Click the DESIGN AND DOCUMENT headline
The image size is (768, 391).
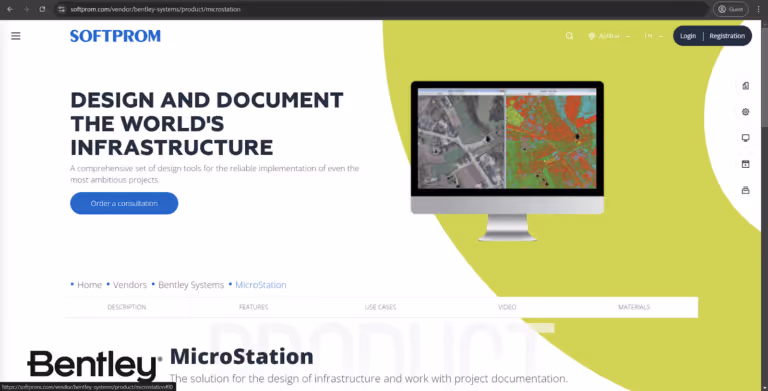coord(207,123)
